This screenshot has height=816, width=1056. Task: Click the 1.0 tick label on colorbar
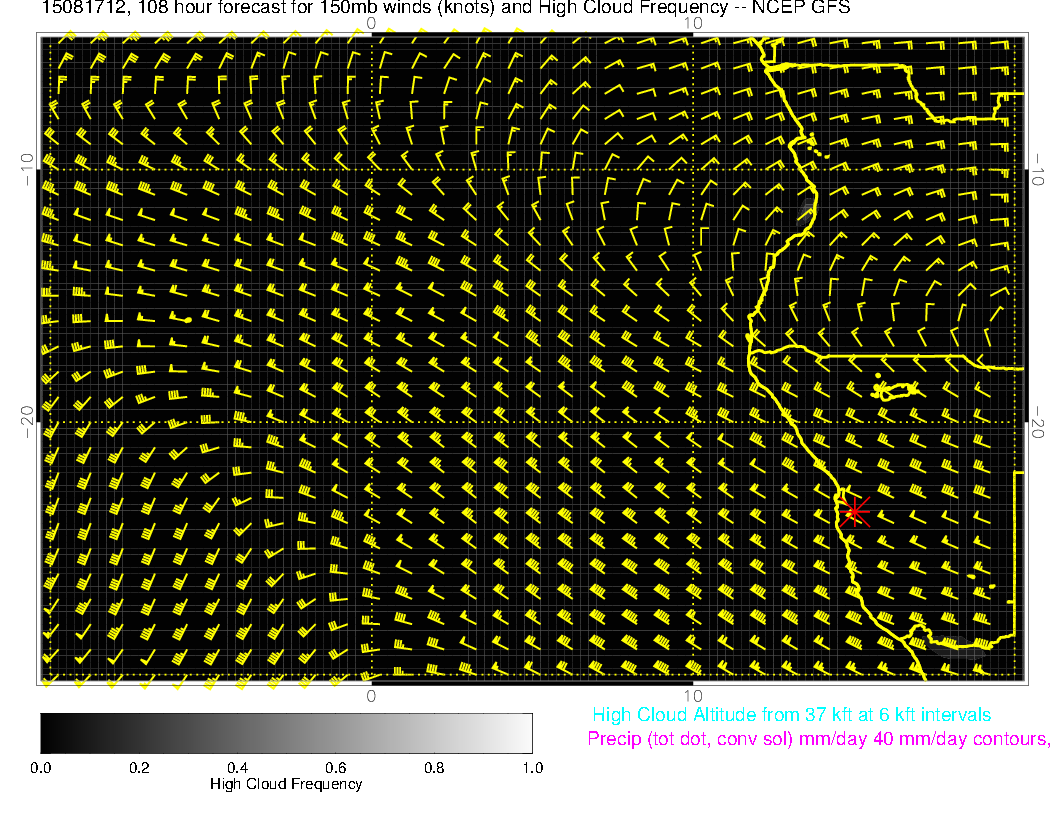pyautogui.click(x=532, y=768)
